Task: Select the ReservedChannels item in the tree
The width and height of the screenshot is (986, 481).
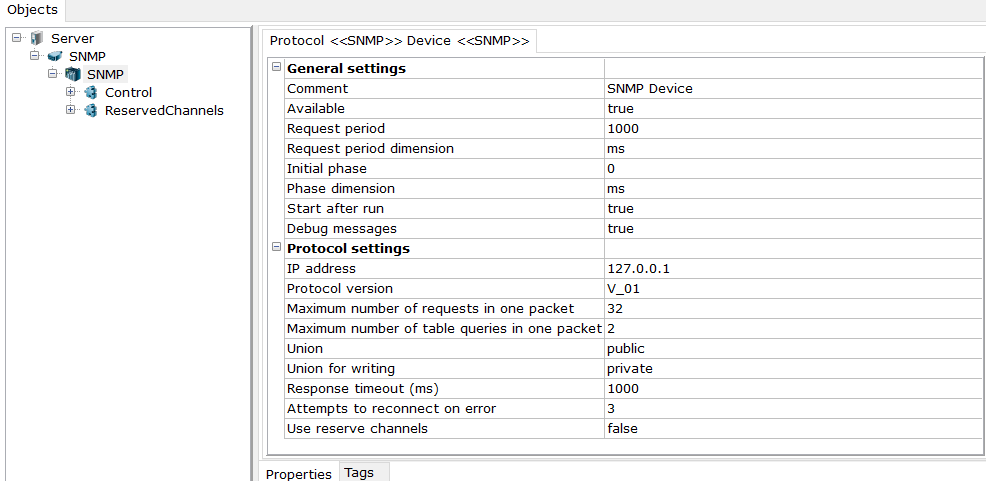Action: tap(164, 111)
